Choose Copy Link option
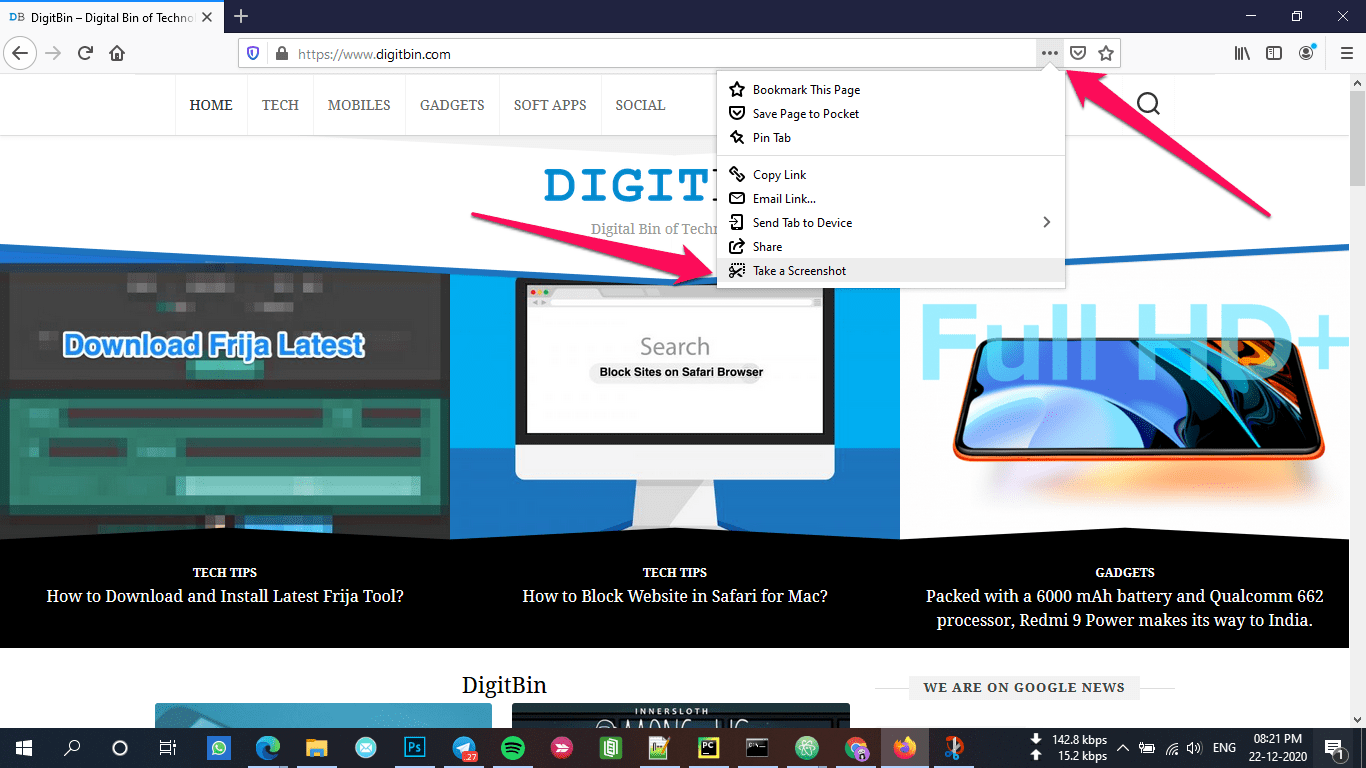This screenshot has width=1366, height=768. point(891,174)
